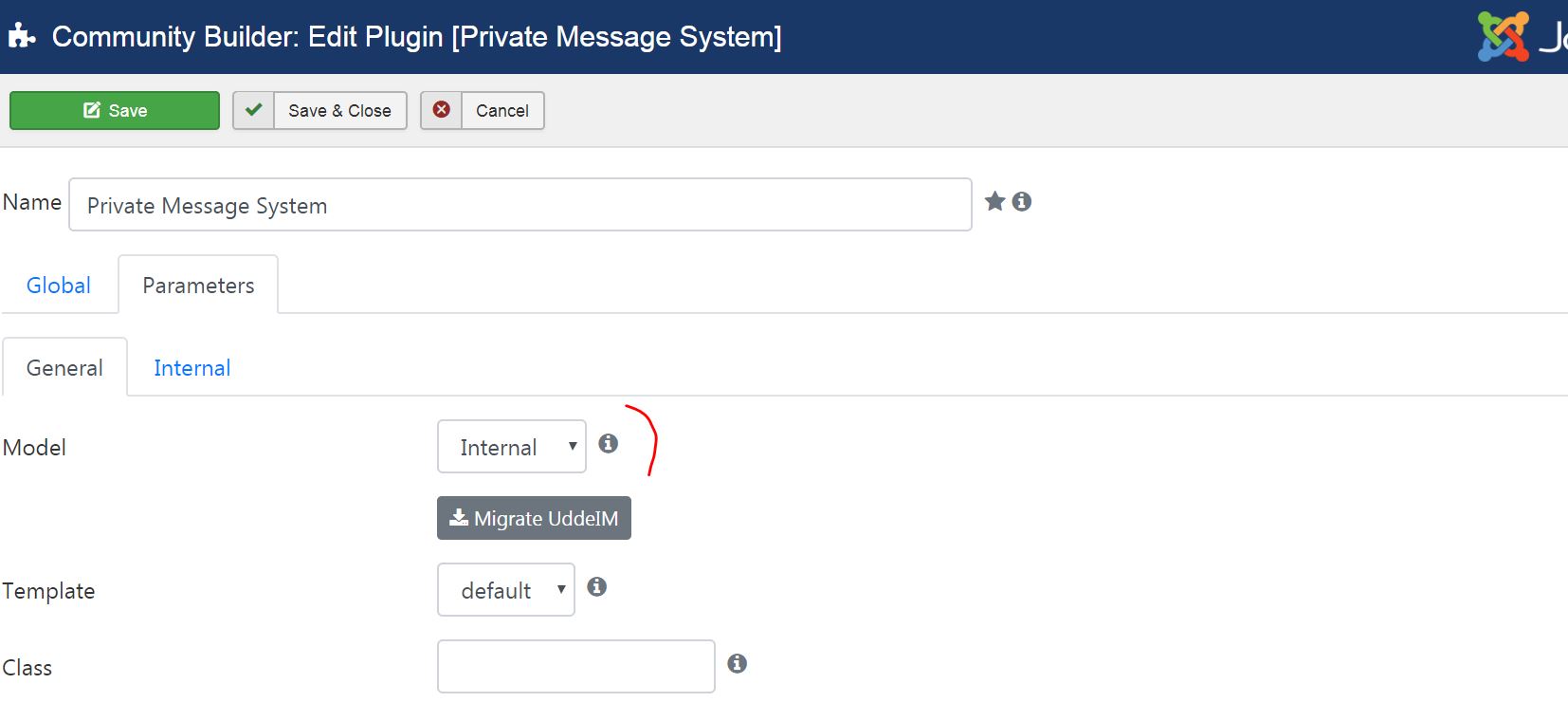Switch to the Global tab
The image size is (1568, 702).
(59, 286)
